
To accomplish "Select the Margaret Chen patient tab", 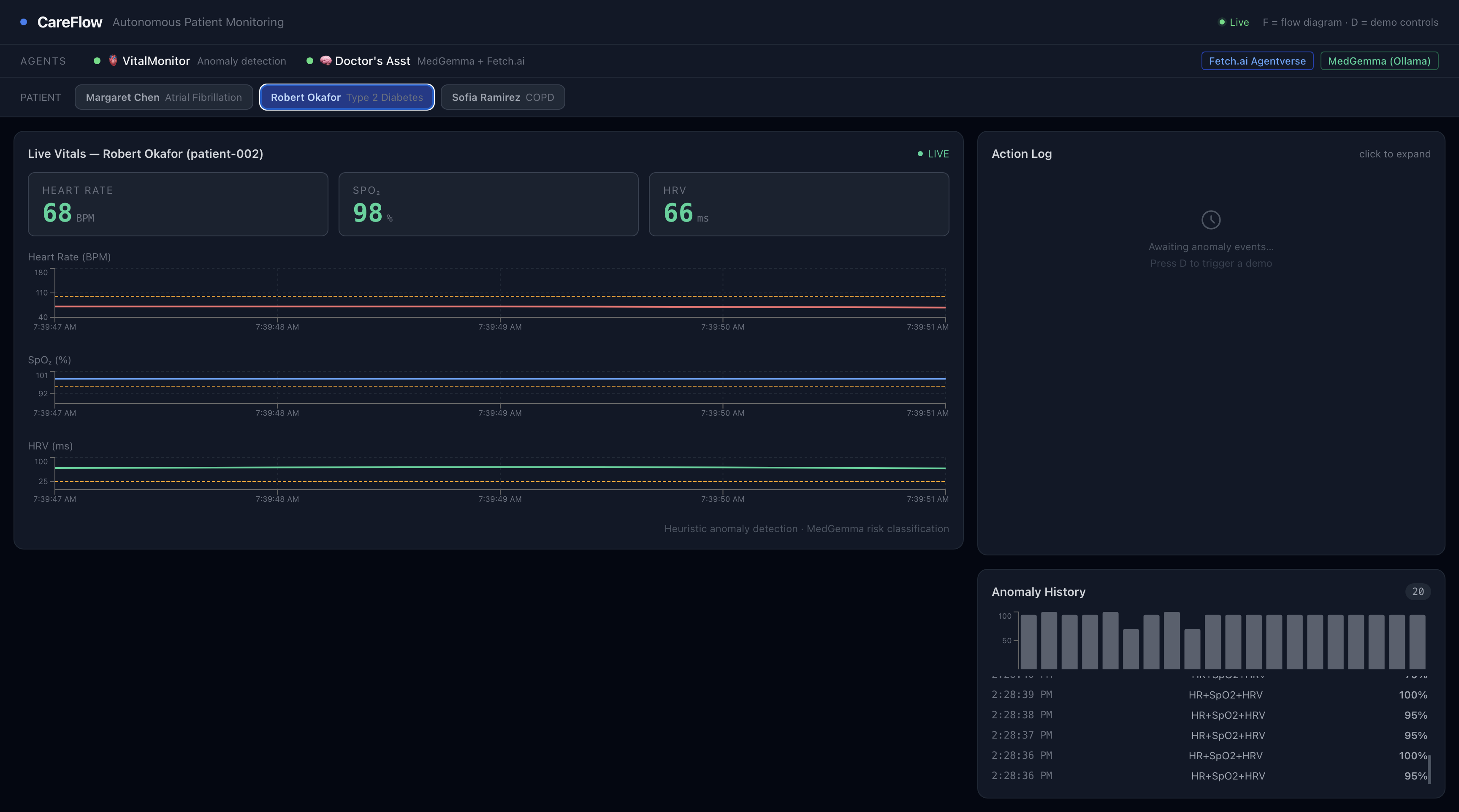I will pyautogui.click(x=164, y=97).
